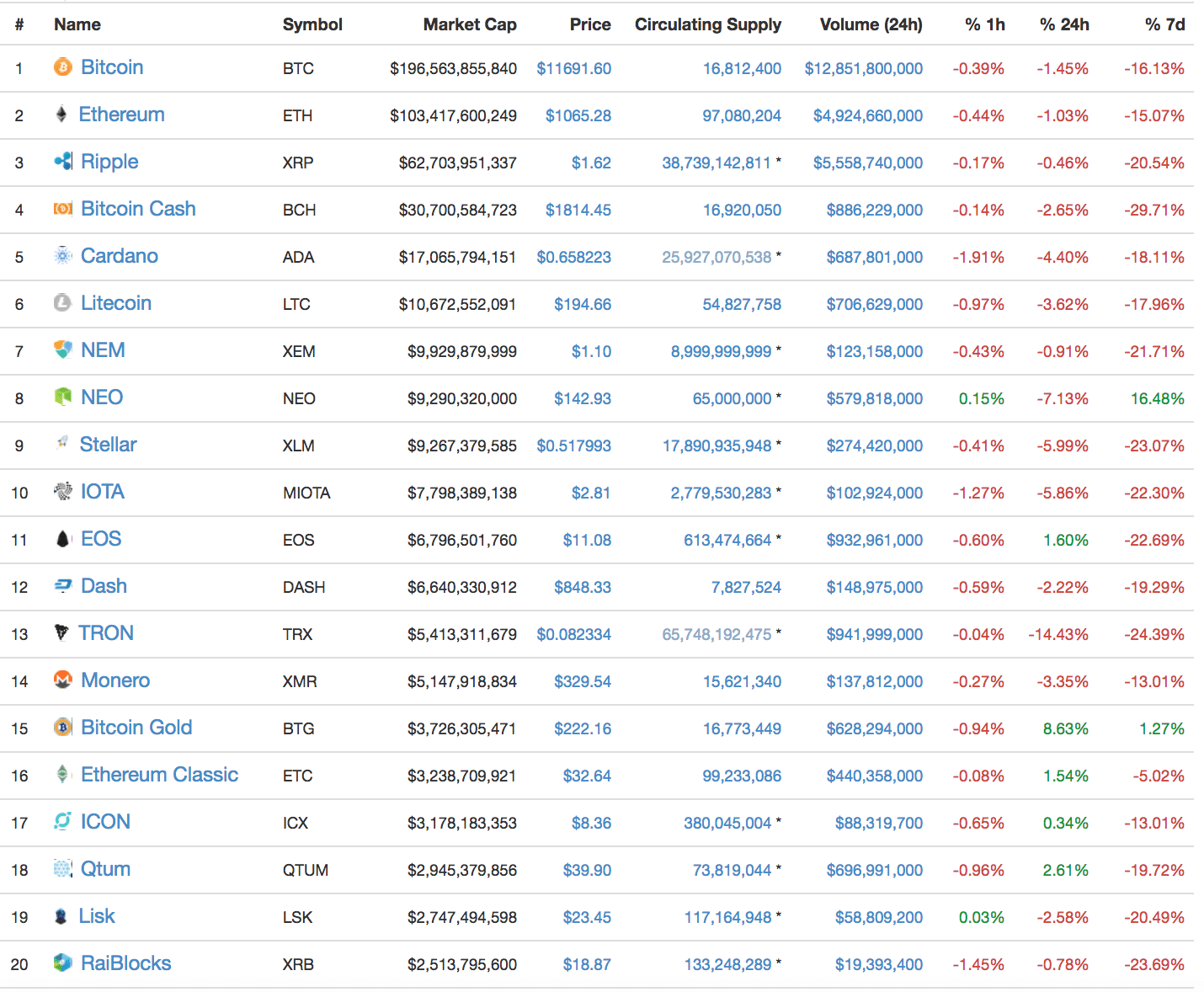
Task: Open the Bitcoin name link
Action: click(112, 67)
